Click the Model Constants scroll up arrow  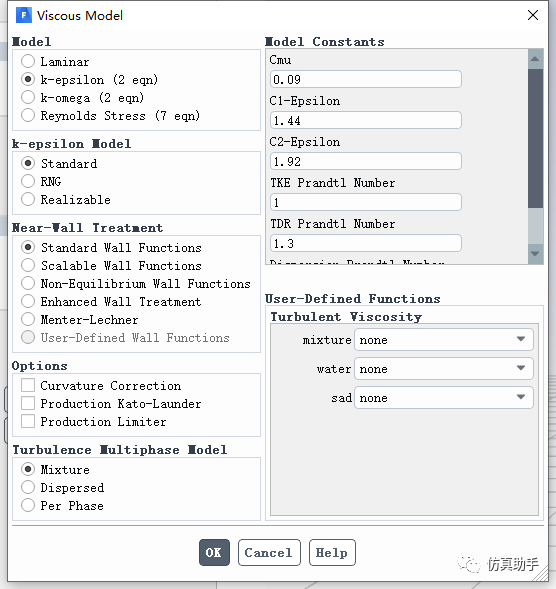[x=535, y=59]
